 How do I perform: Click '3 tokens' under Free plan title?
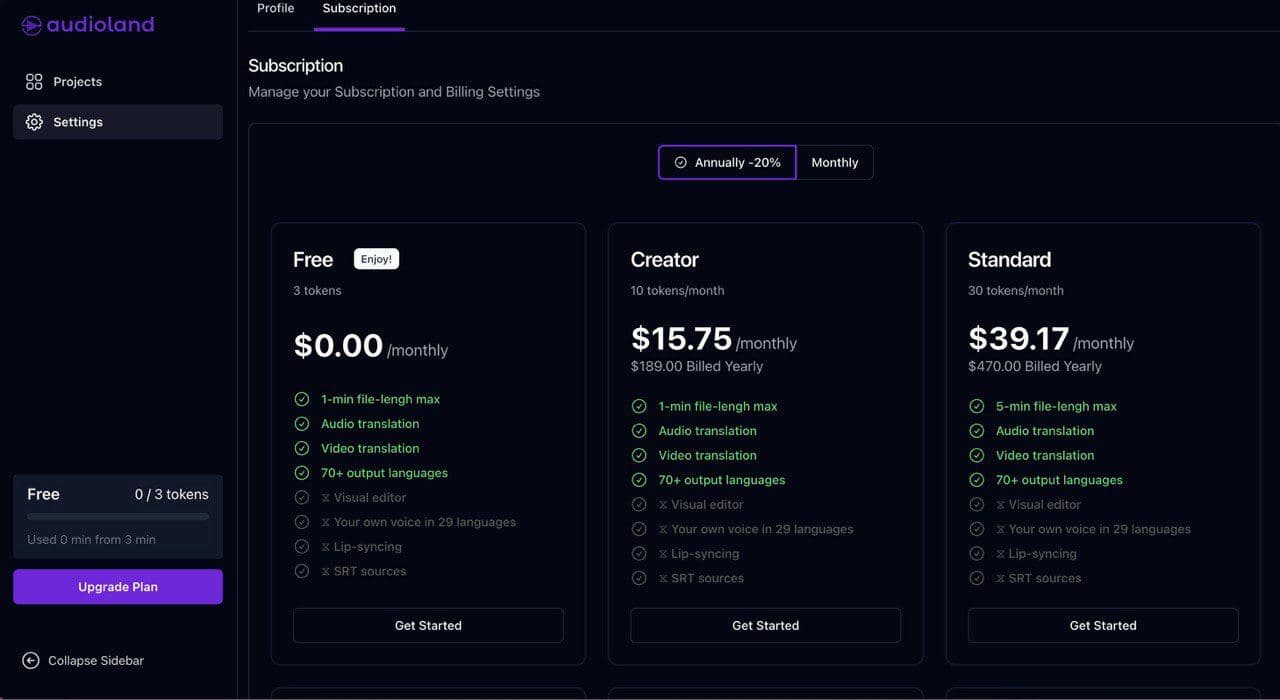[x=317, y=291]
